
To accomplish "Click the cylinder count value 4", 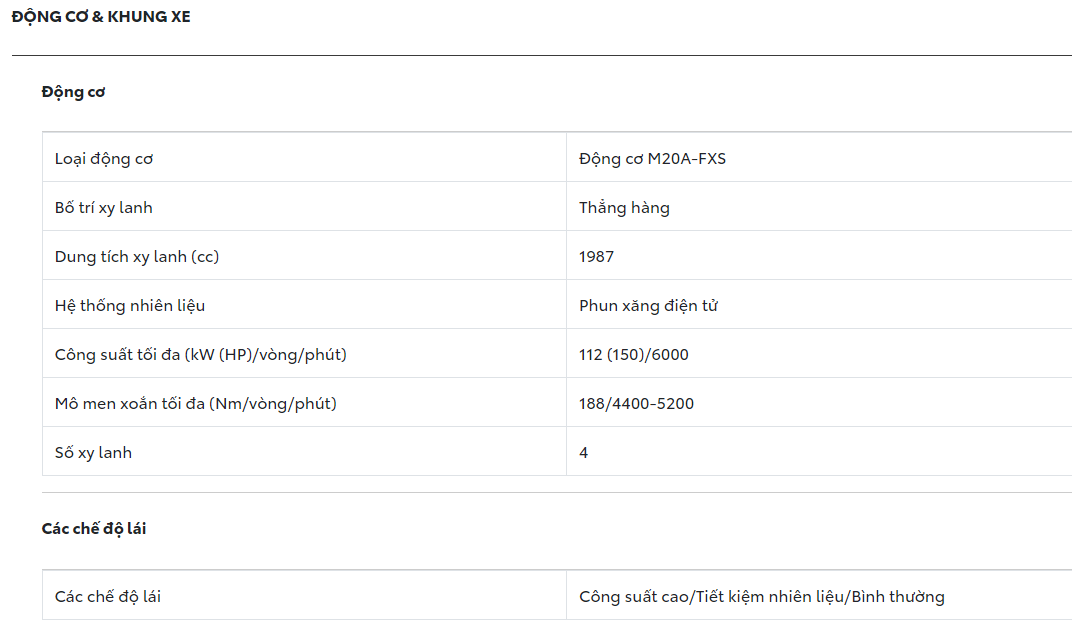I will coord(584,452).
